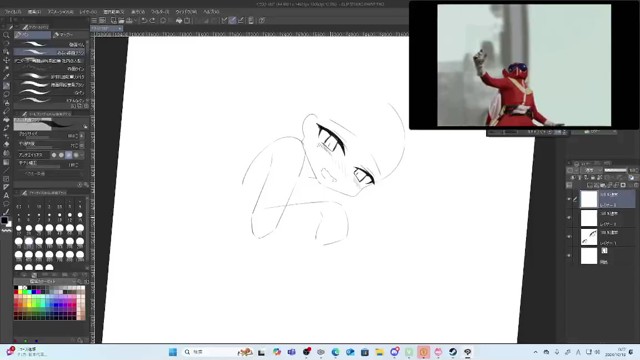Open the フィルター (Filter) menu
The height and width of the screenshot is (360, 640).
pos(160,12)
